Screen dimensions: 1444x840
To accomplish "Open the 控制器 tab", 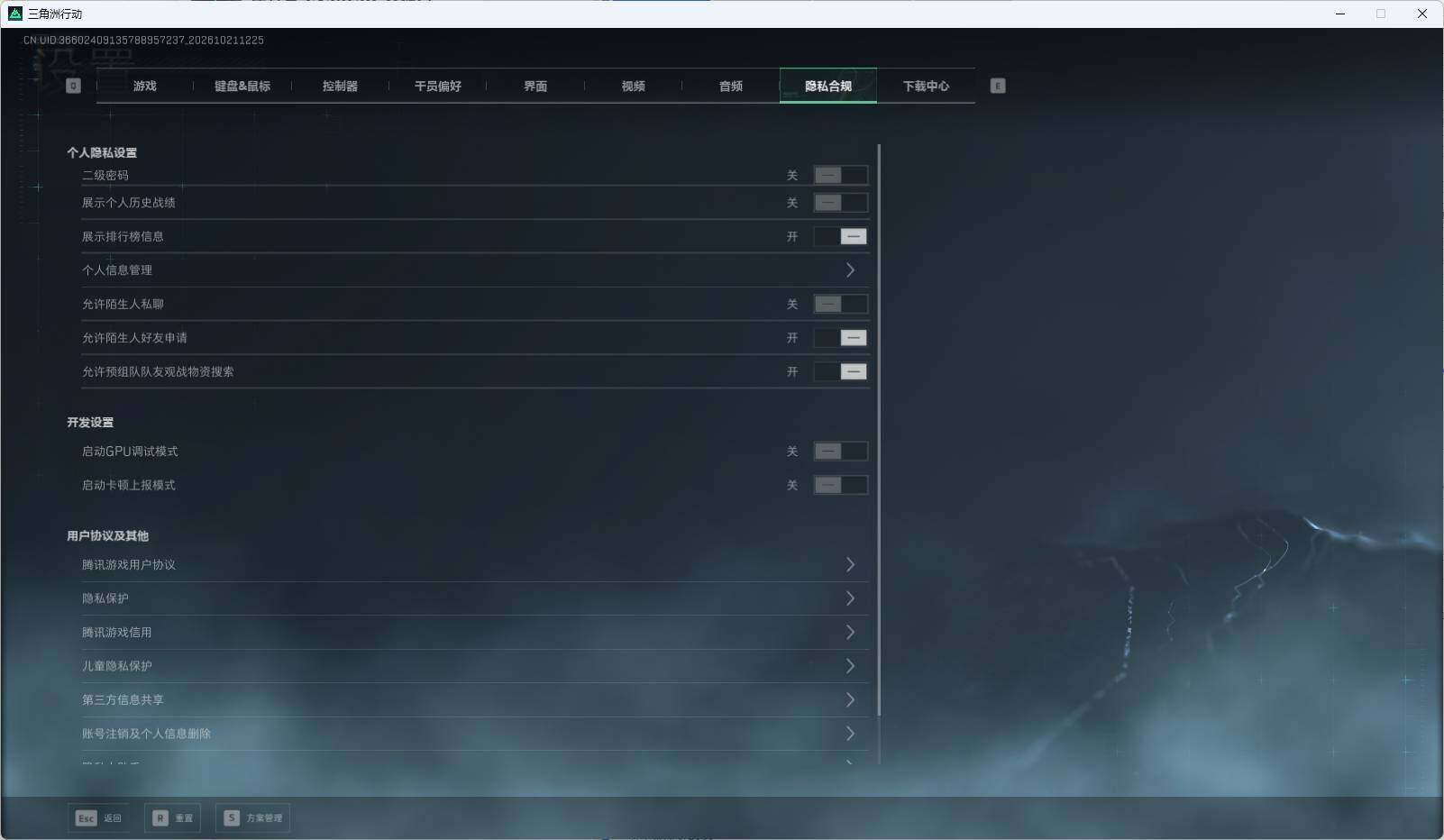I will click(340, 86).
